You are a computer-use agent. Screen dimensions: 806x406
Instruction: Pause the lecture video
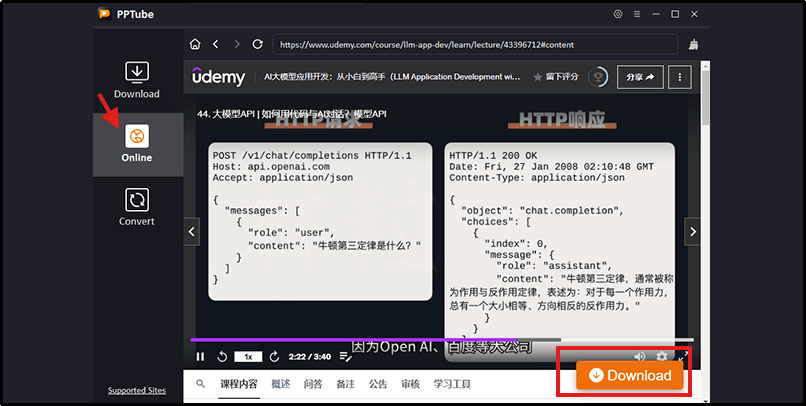coord(200,356)
